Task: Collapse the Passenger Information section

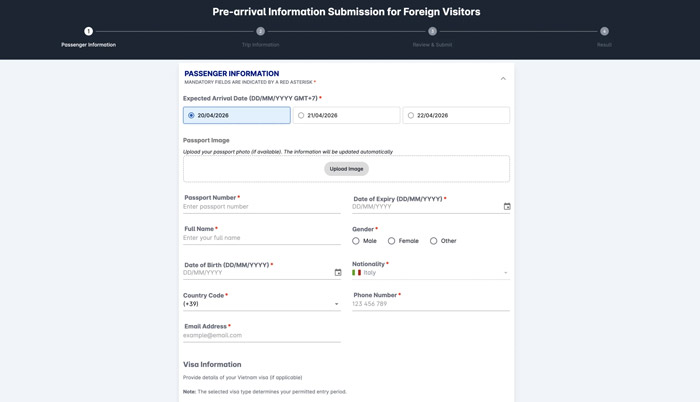Action: (x=503, y=78)
